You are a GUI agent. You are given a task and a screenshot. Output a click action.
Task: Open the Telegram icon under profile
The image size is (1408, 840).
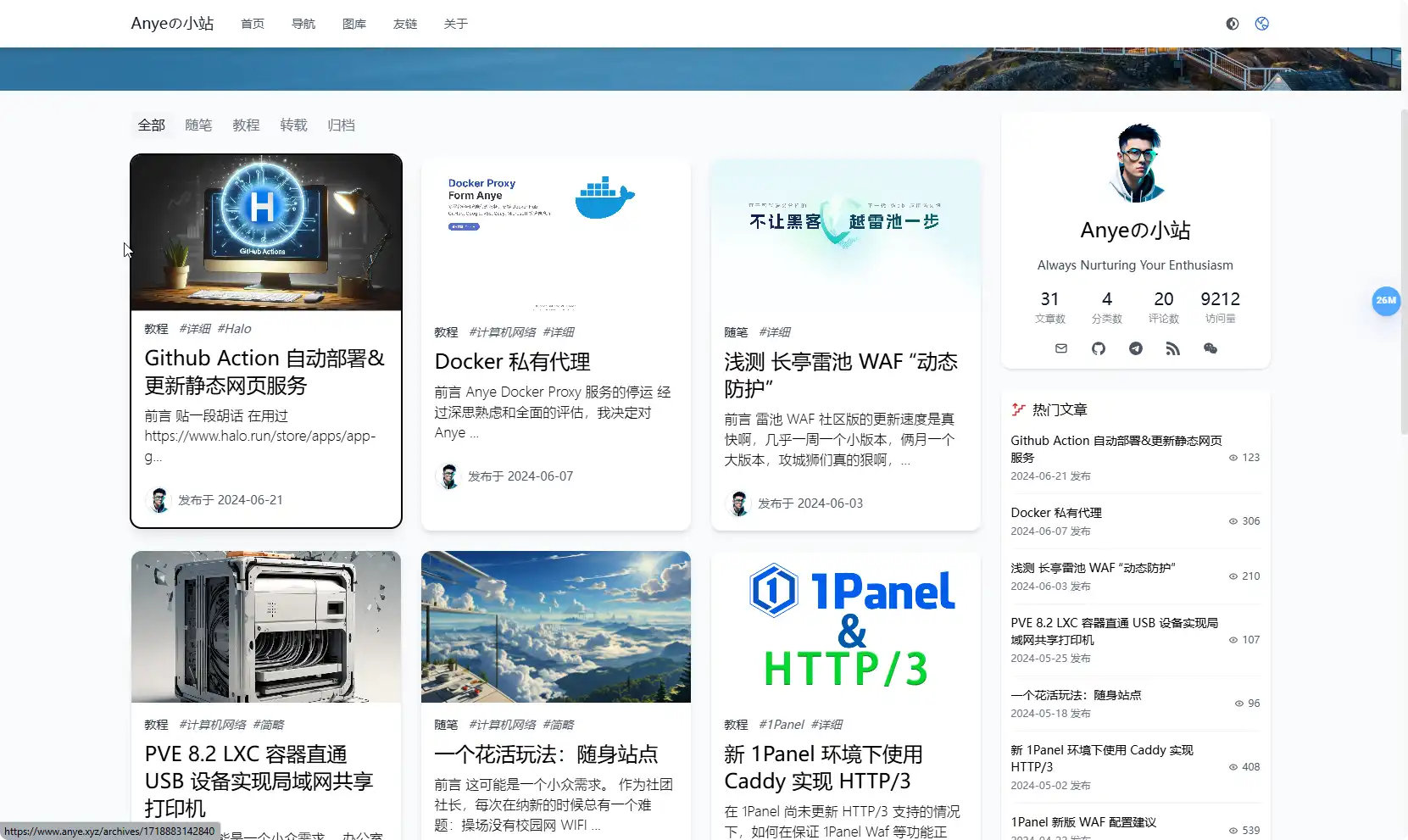click(x=1136, y=348)
